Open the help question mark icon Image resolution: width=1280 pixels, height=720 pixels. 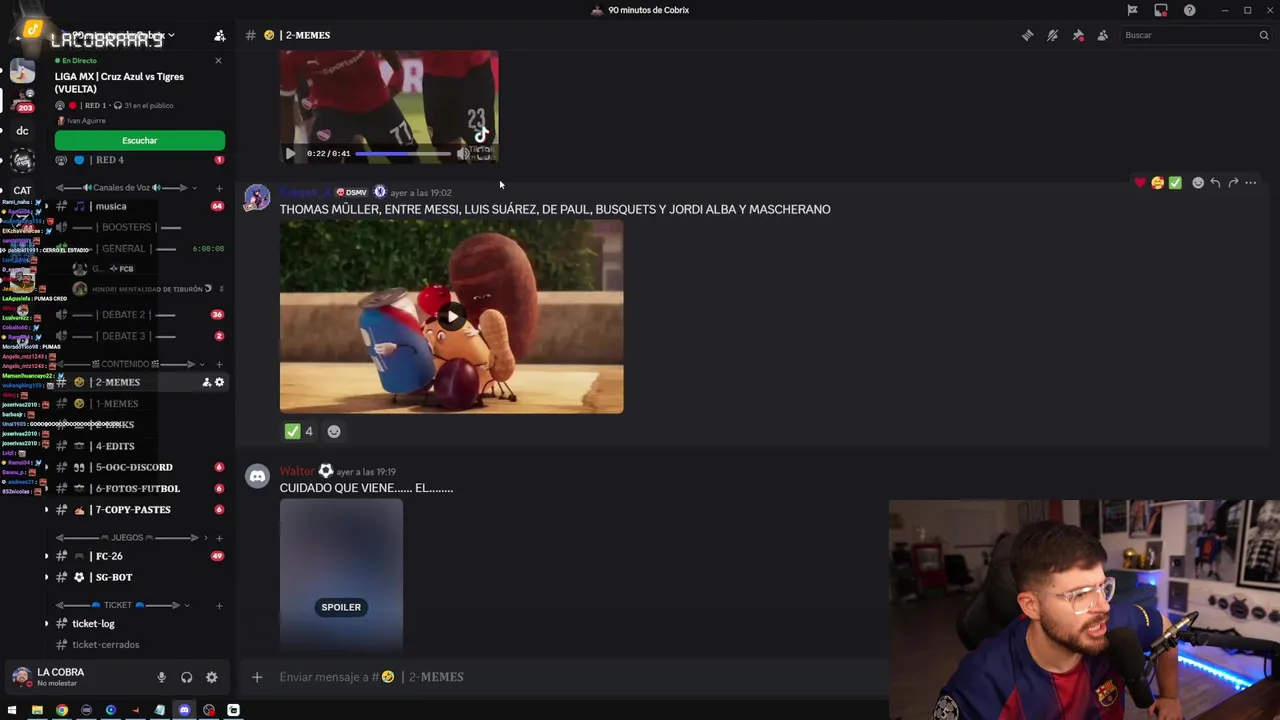click(1189, 10)
